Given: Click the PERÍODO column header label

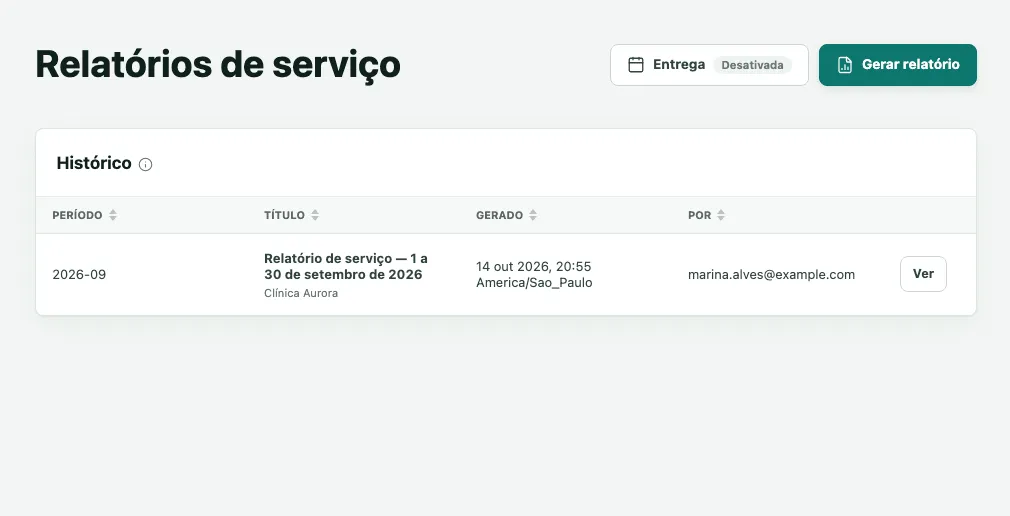Looking at the screenshot, I should pyautogui.click(x=77, y=215).
